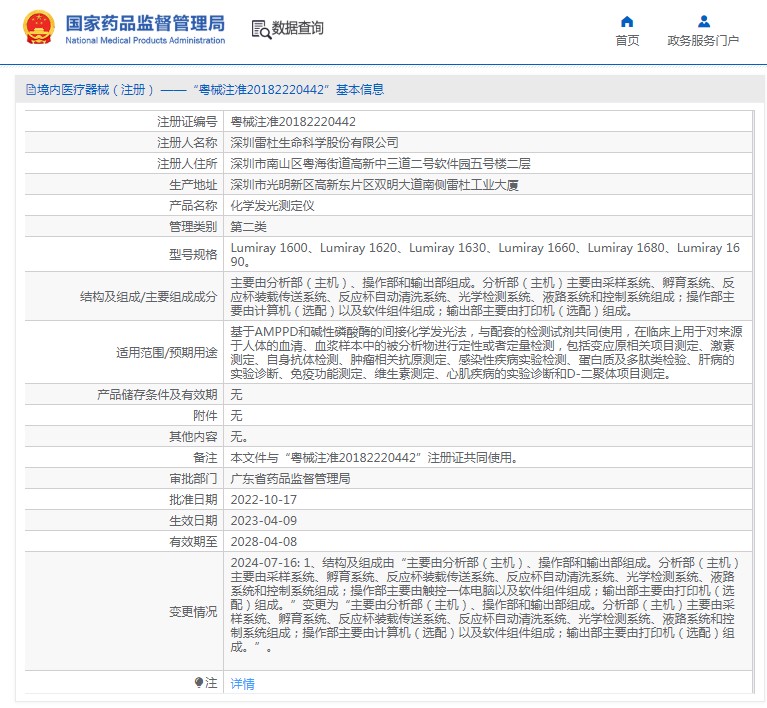Screen dimensions: 767x708
Task: Select management class 第二类
Action: pyautogui.click(x=248, y=227)
